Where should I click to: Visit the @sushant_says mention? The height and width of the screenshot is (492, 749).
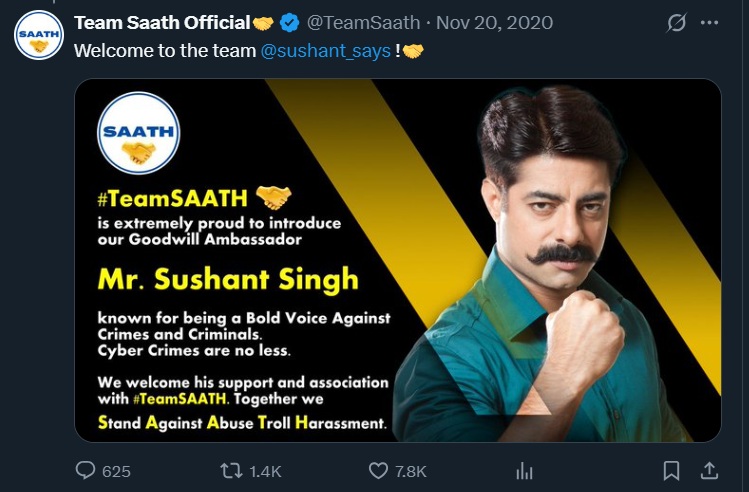(326, 50)
